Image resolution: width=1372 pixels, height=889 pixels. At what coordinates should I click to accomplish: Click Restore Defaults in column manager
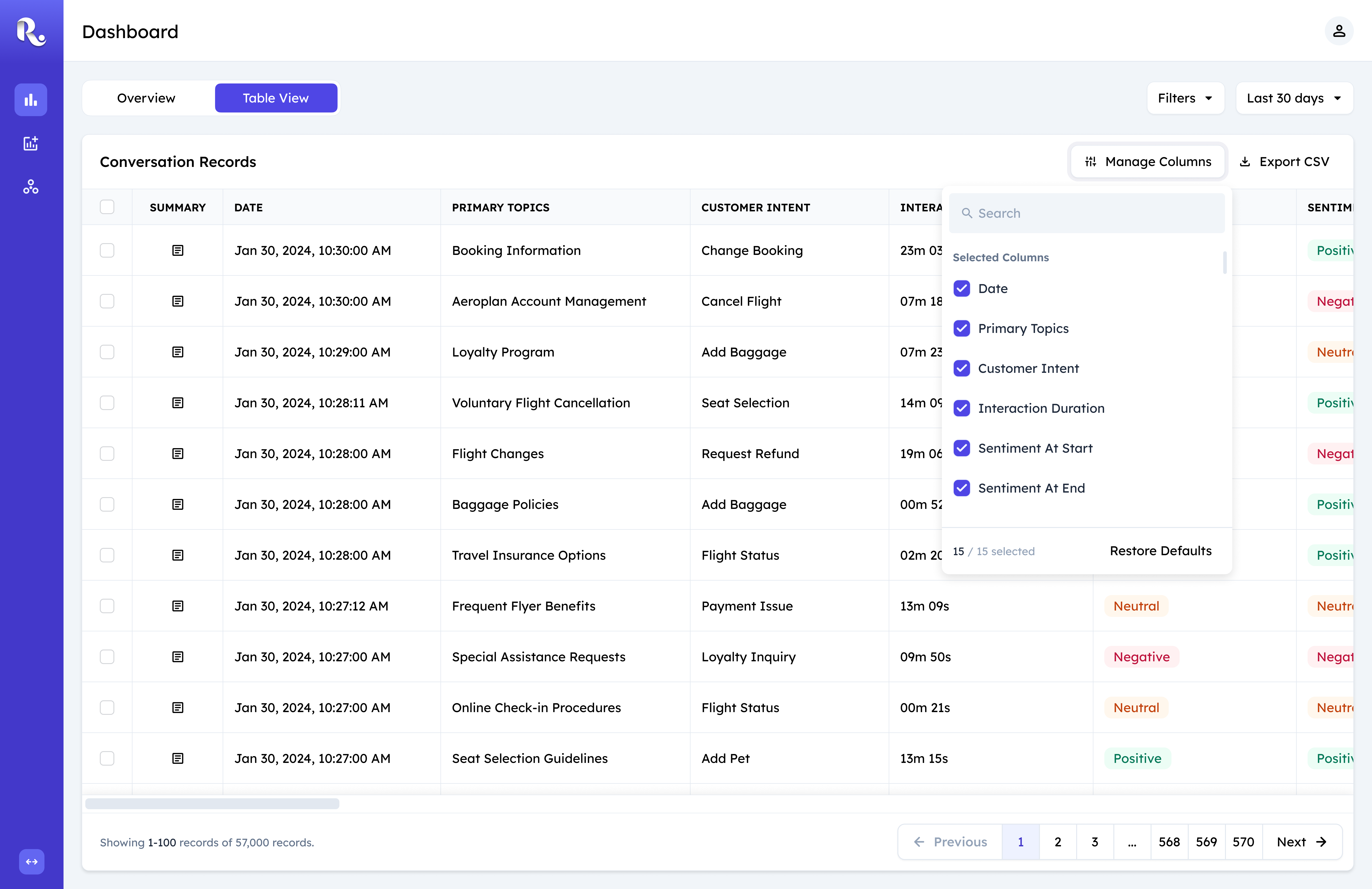click(1160, 551)
